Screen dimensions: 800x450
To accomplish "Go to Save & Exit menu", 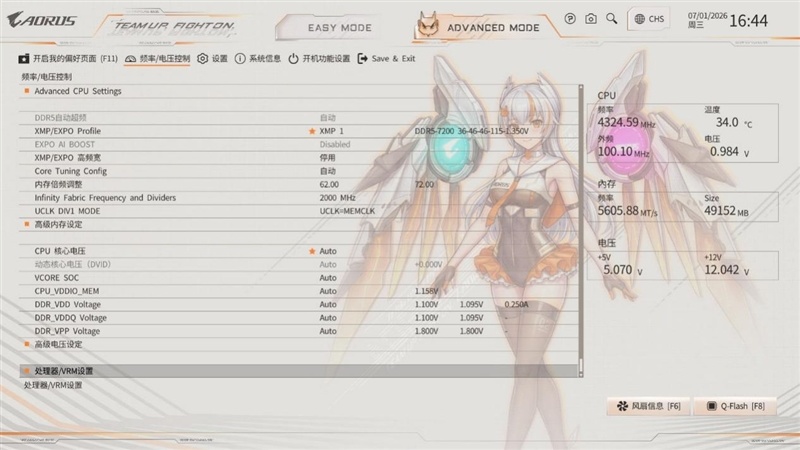I will (386, 59).
